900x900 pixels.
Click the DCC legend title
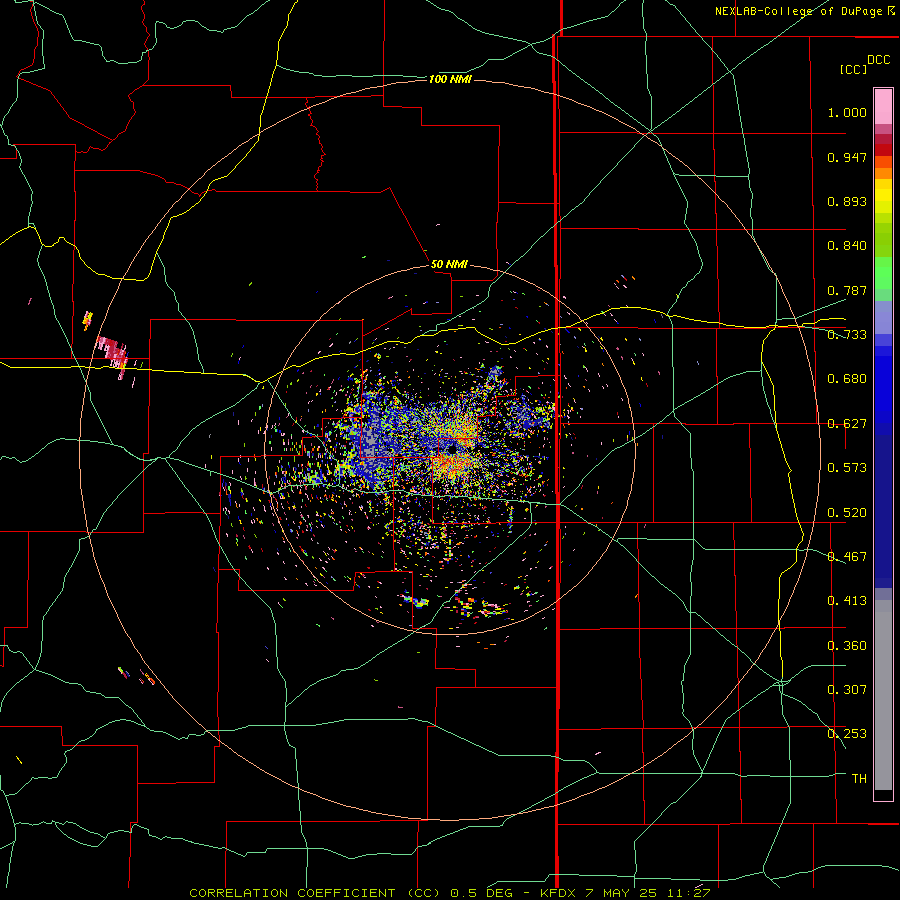[x=879, y=60]
